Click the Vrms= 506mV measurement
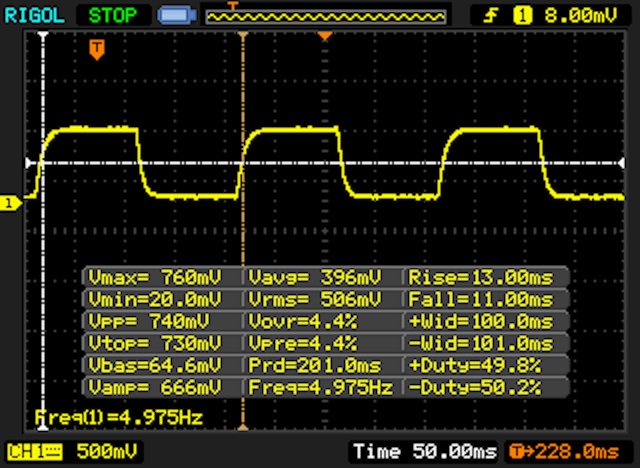Image resolution: width=640 pixels, height=468 pixels. tap(315, 299)
